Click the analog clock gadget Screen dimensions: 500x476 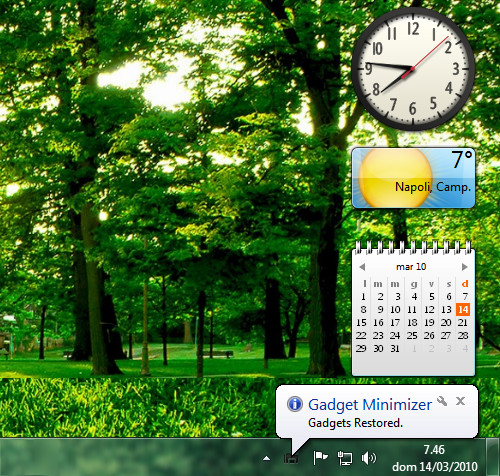(413, 69)
